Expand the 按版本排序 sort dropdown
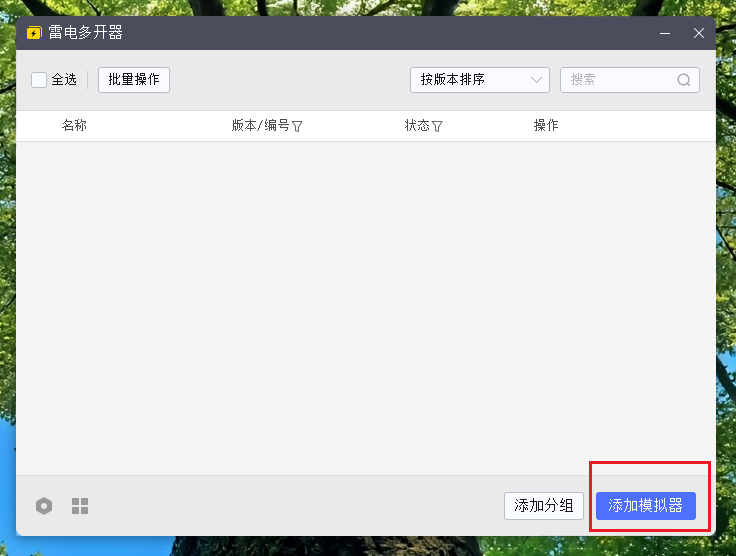 coord(480,80)
